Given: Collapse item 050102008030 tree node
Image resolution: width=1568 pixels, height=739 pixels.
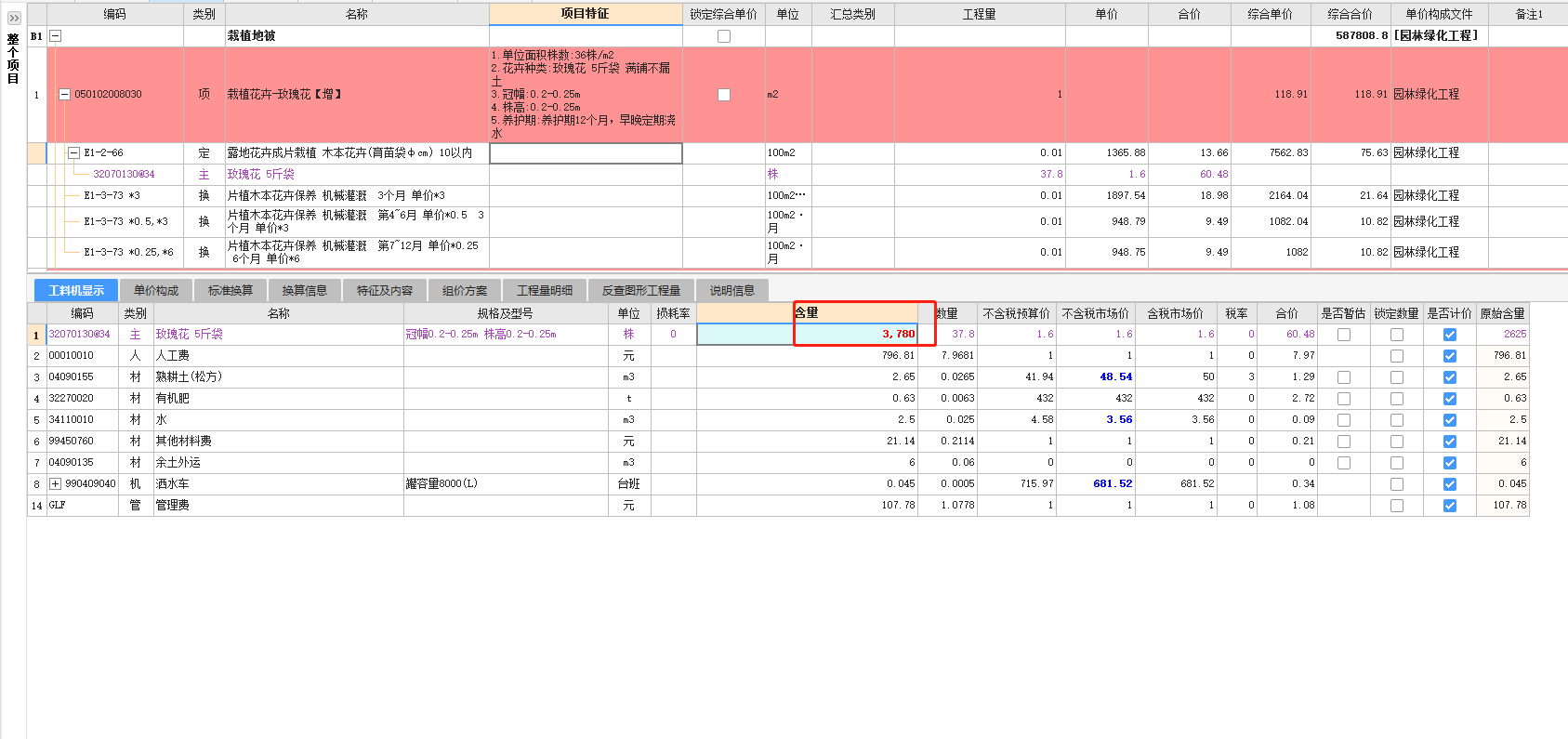Looking at the screenshot, I should click(x=65, y=95).
